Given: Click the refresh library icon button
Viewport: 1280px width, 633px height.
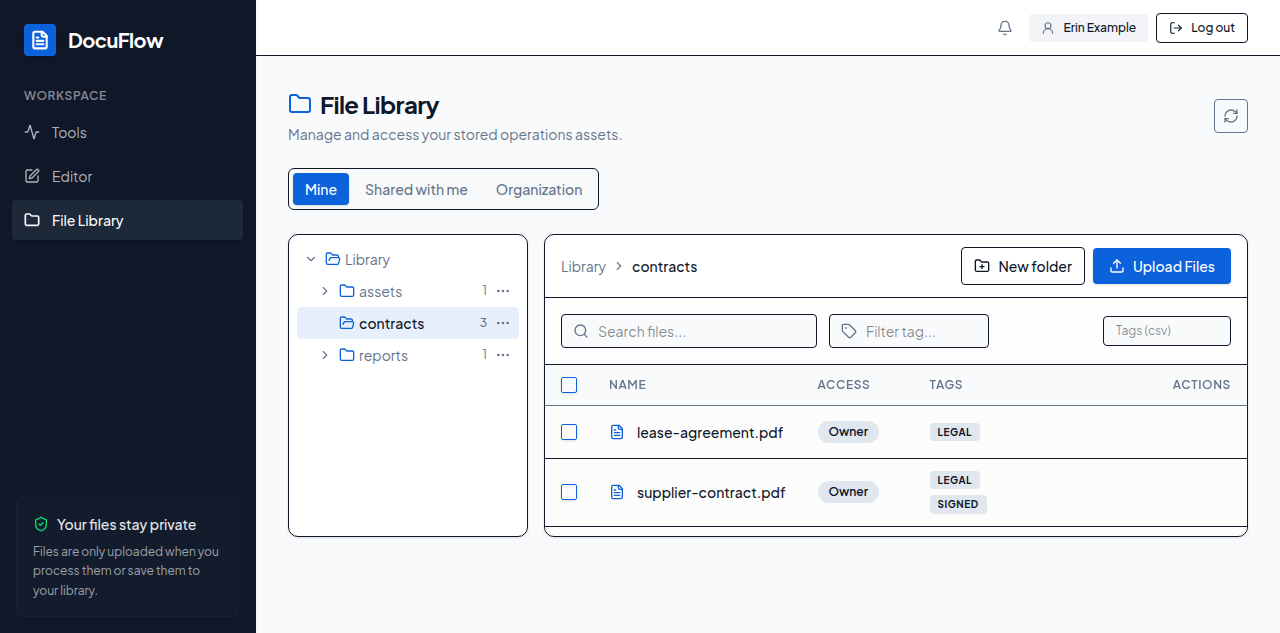Looking at the screenshot, I should 1231,116.
